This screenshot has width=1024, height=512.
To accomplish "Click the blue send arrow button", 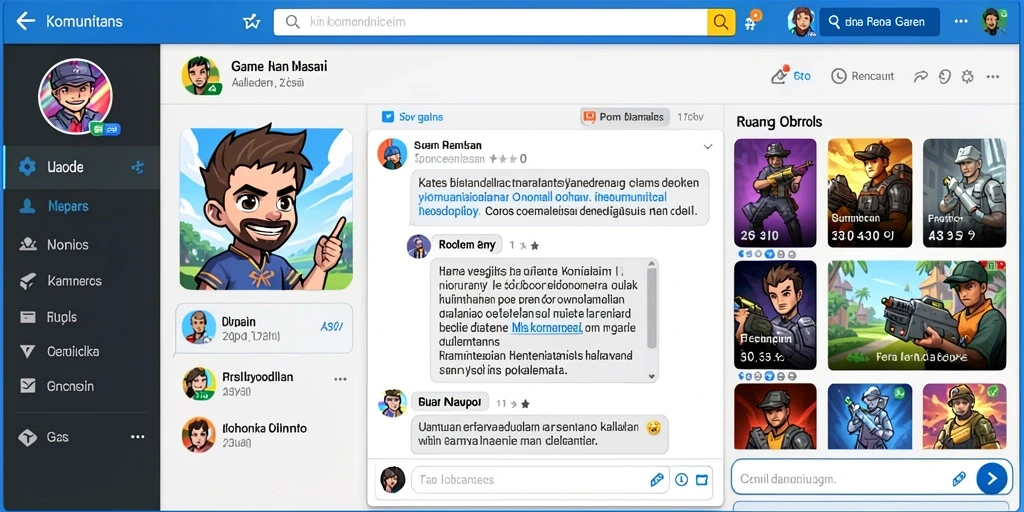I will [x=991, y=479].
